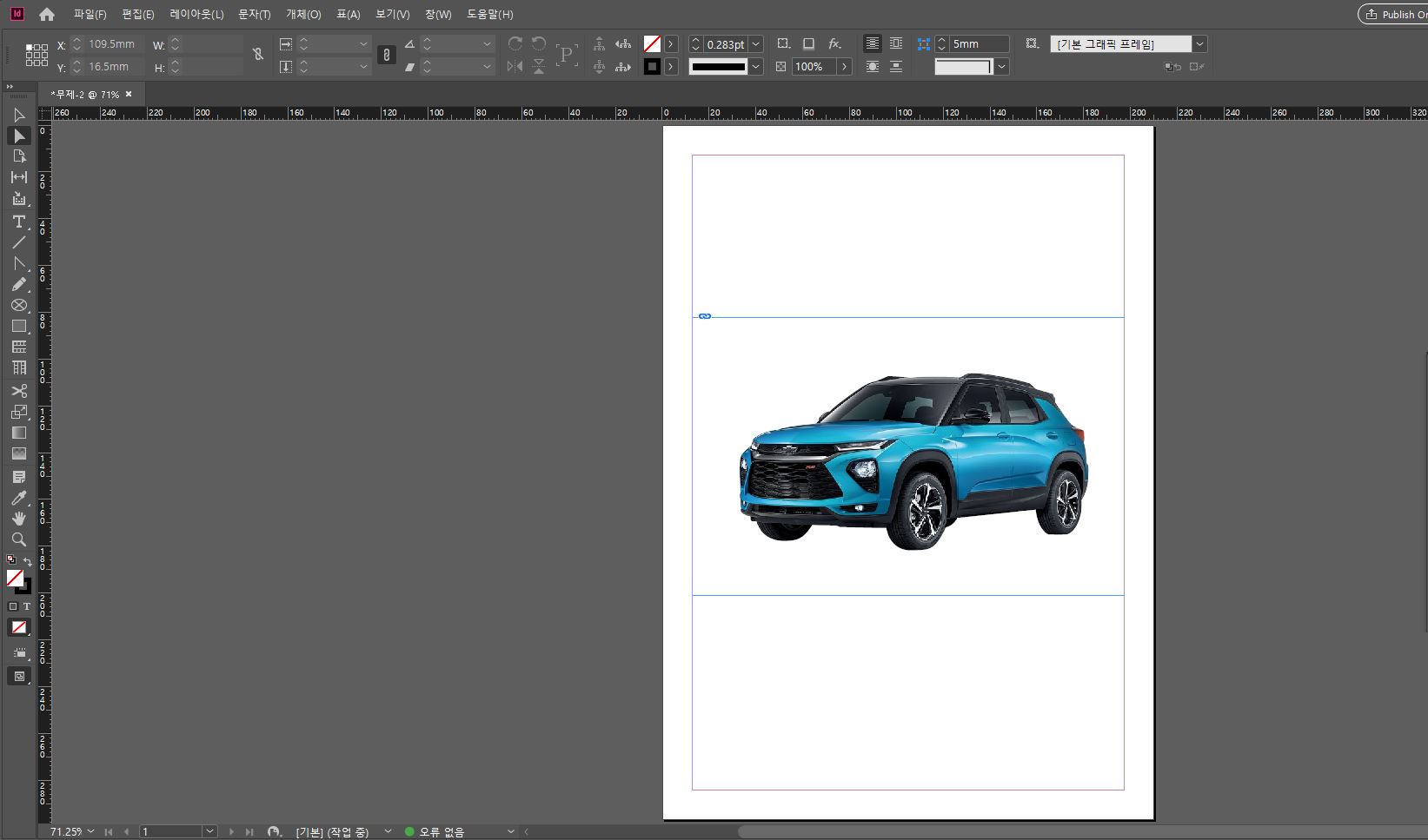Select the Line tool
1428x840 pixels.
click(19, 242)
